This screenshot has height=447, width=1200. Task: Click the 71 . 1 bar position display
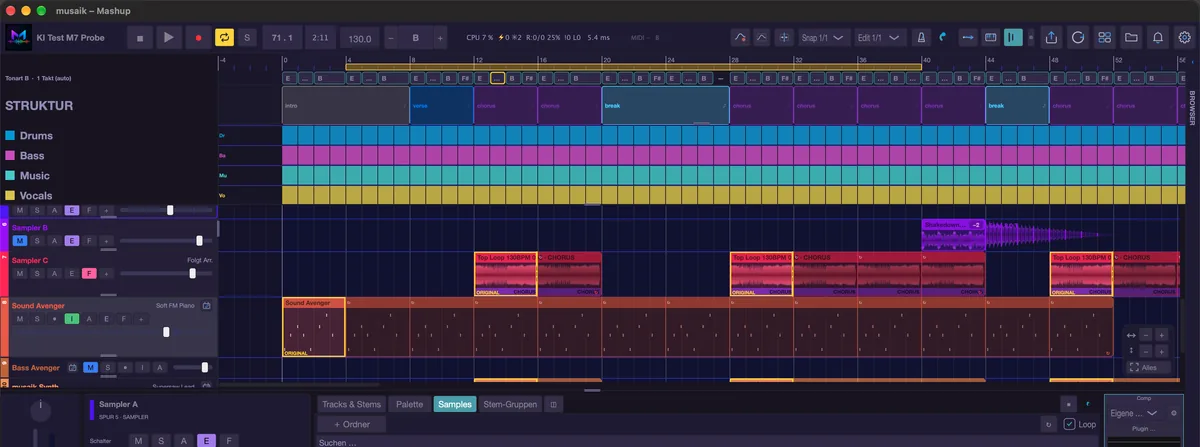[x=282, y=38]
